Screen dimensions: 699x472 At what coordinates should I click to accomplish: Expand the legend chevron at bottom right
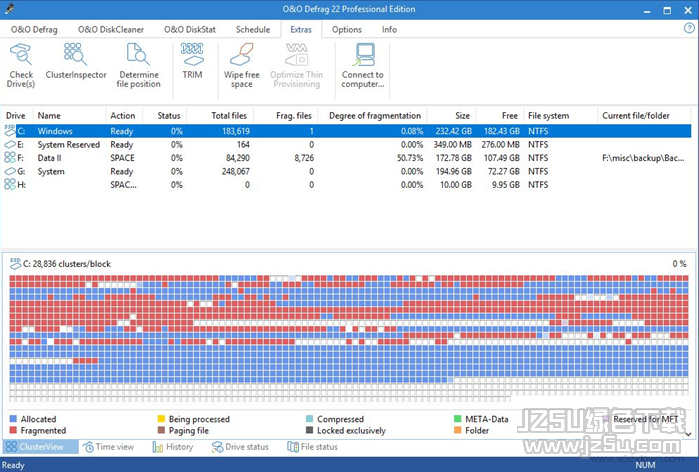tap(689, 434)
